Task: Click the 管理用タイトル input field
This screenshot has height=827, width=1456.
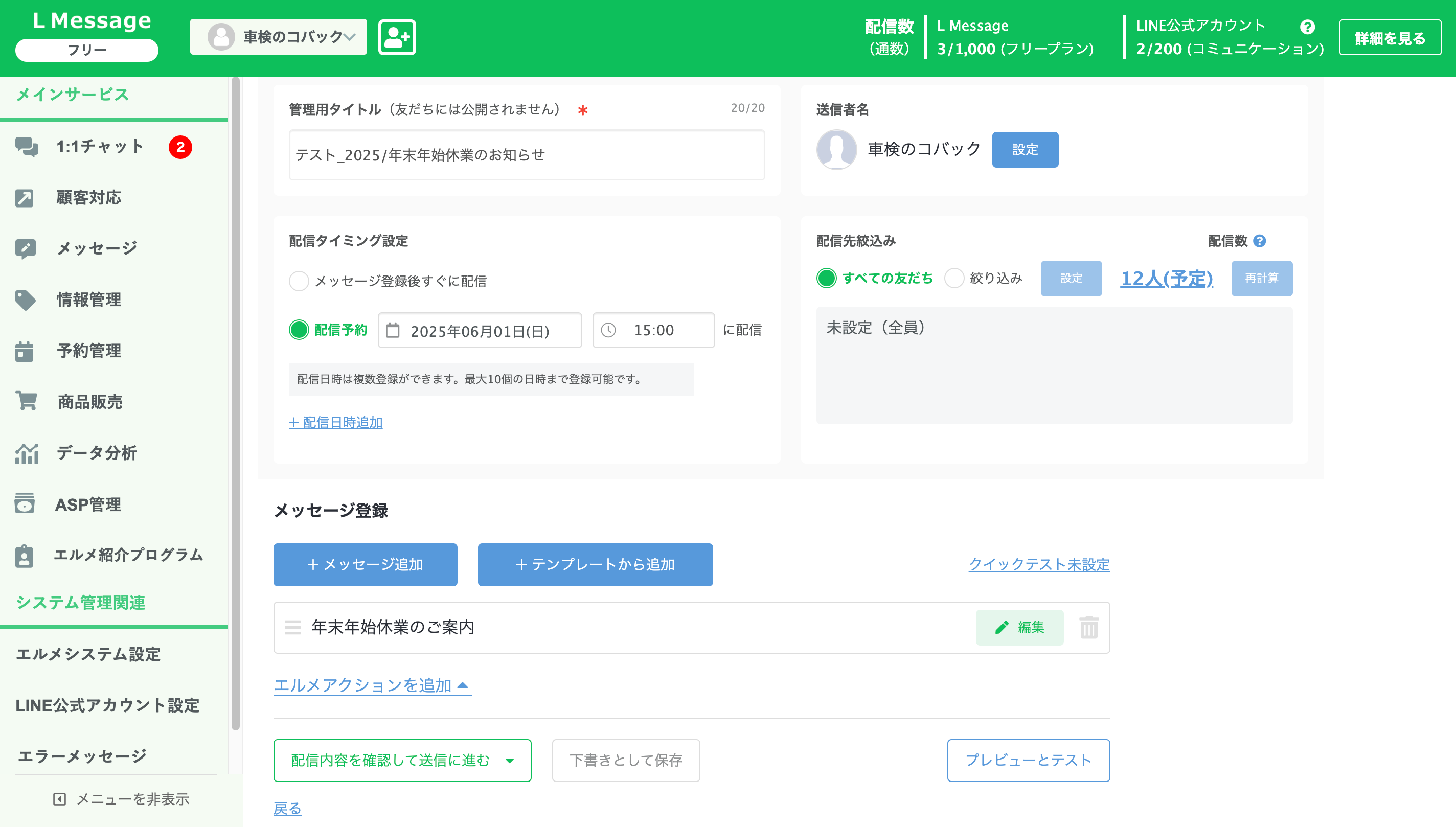Action: tap(527, 154)
